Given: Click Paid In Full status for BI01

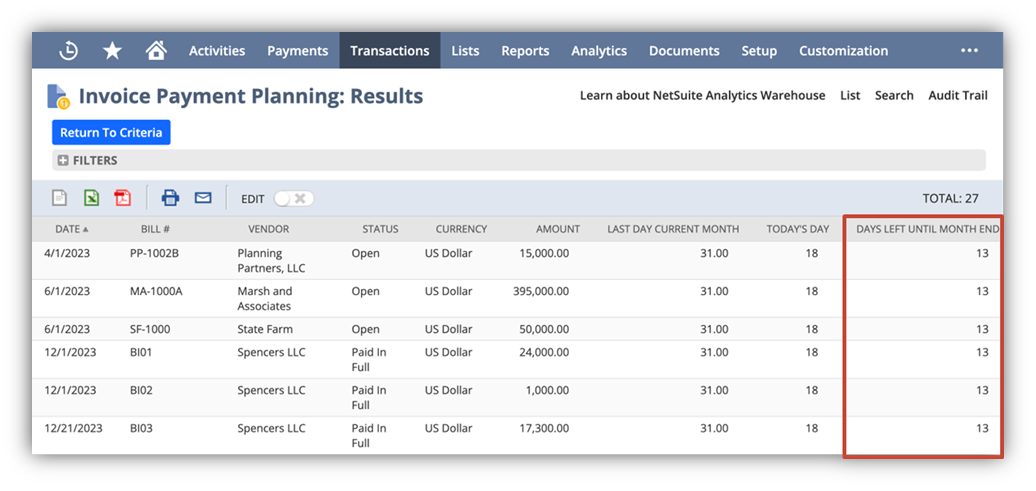Looking at the screenshot, I should [369, 359].
